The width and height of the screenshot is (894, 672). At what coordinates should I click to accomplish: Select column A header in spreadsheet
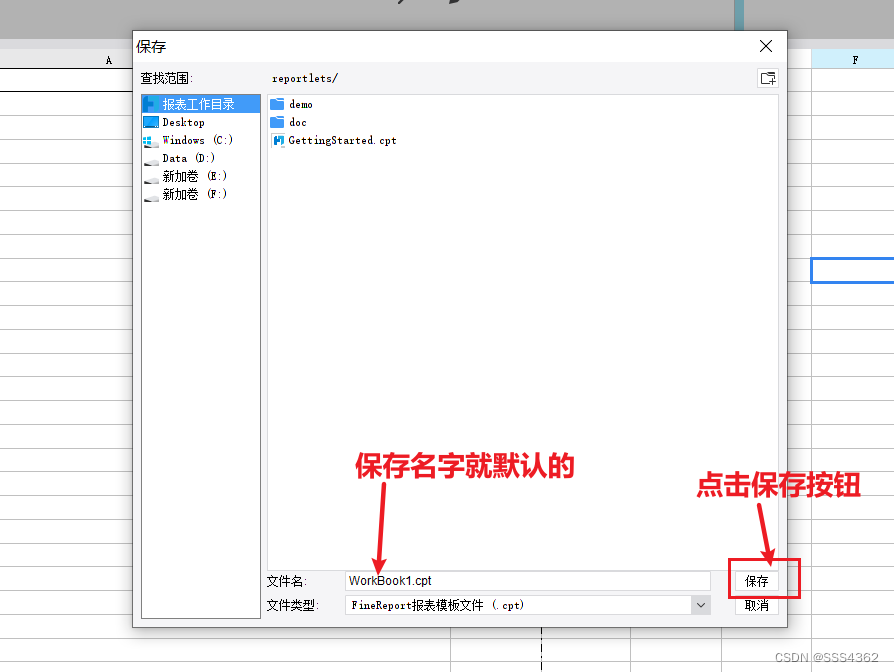[x=66, y=59]
